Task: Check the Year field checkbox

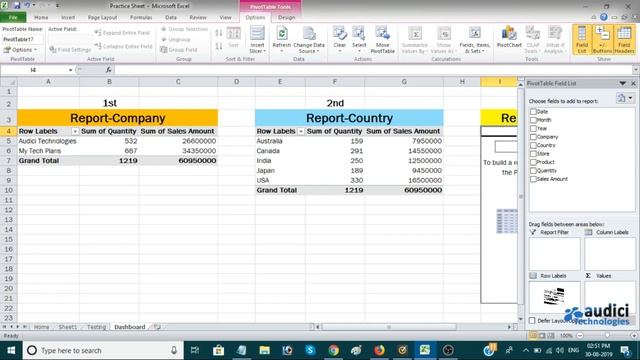Action: 533,128
